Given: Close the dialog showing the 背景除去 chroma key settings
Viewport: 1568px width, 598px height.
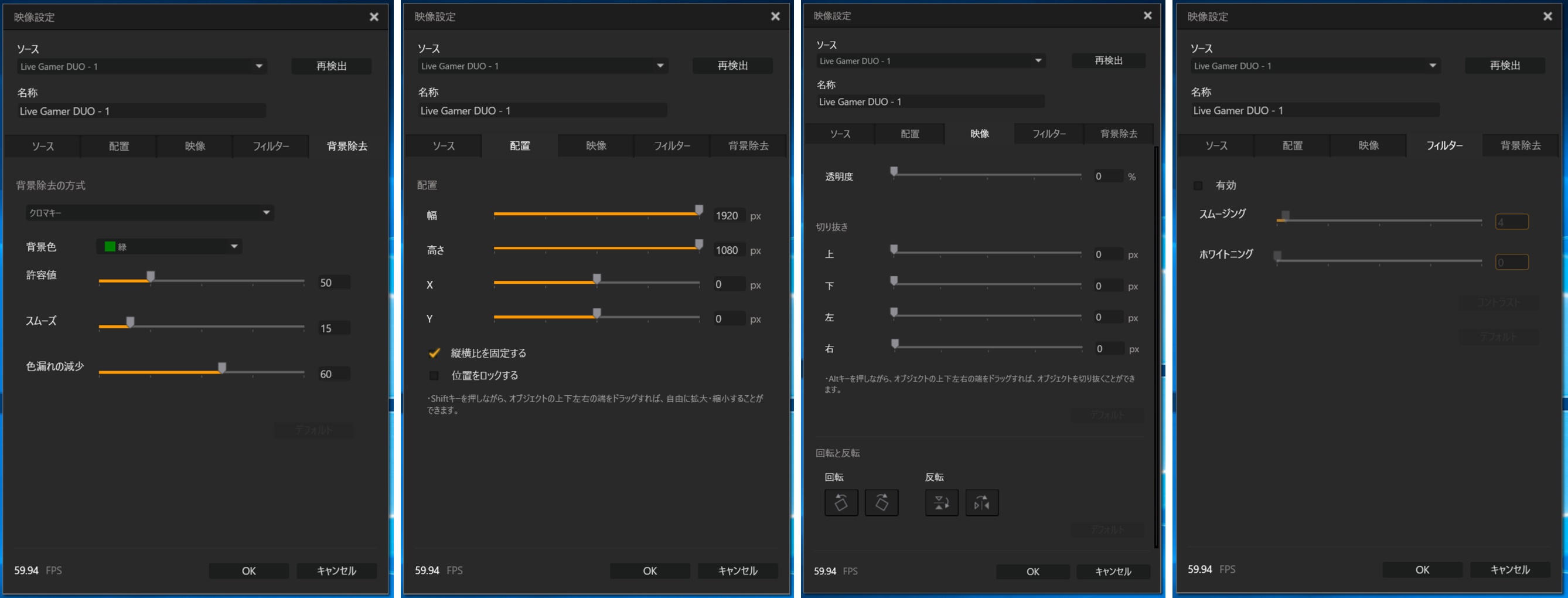Looking at the screenshot, I should pyautogui.click(x=374, y=17).
